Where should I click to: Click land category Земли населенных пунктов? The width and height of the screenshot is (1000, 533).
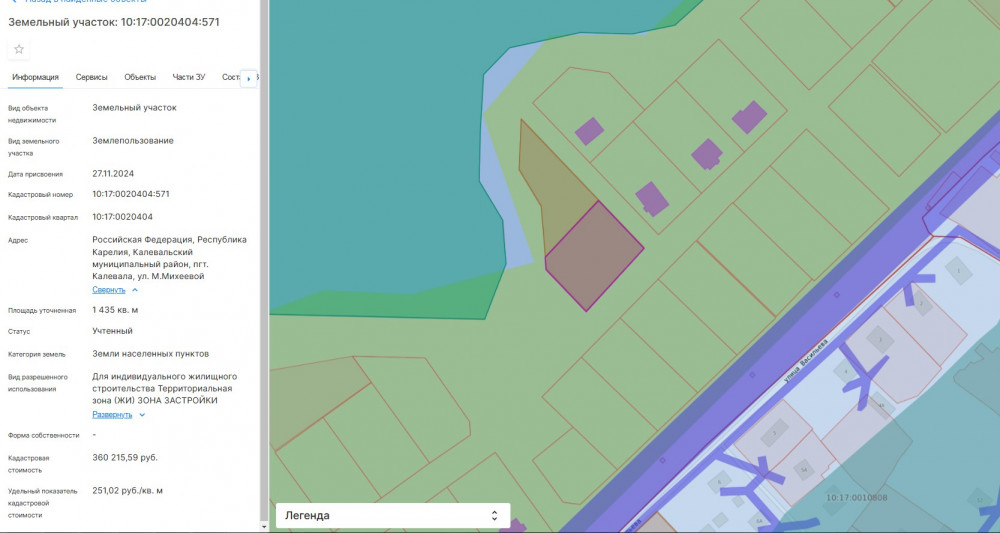click(151, 354)
